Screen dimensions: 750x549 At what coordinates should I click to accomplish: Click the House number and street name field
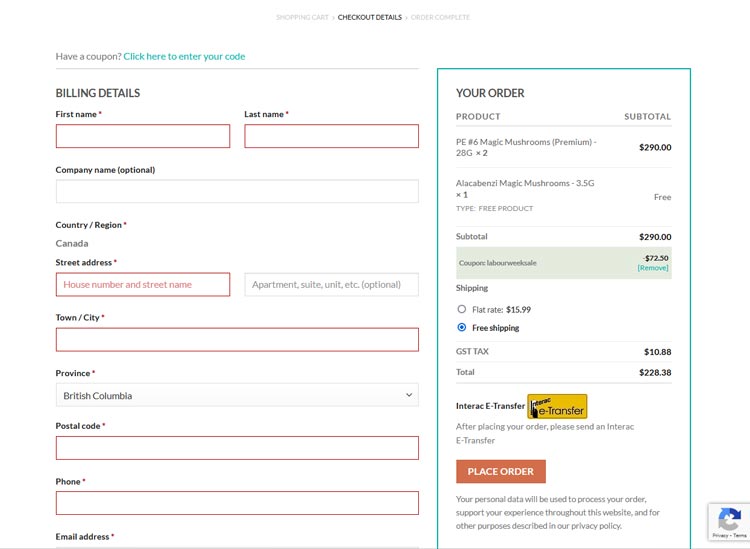click(x=143, y=284)
